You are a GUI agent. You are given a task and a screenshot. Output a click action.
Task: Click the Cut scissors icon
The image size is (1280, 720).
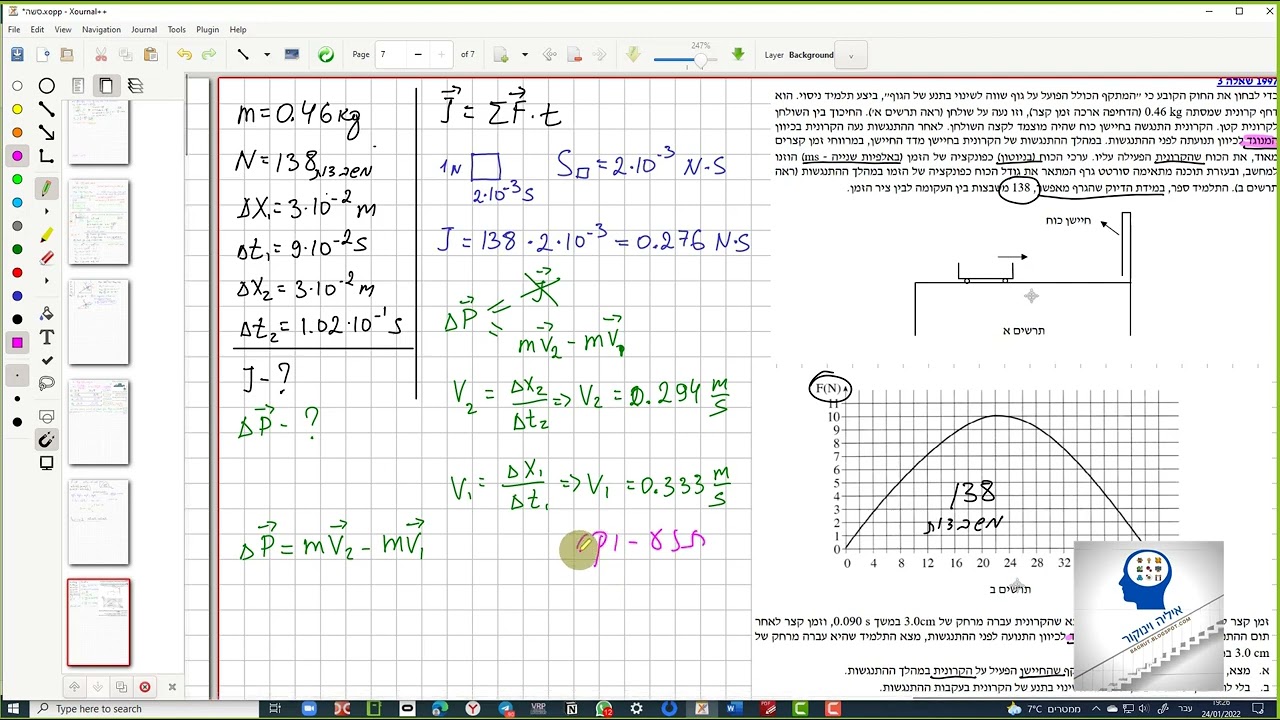(101, 55)
